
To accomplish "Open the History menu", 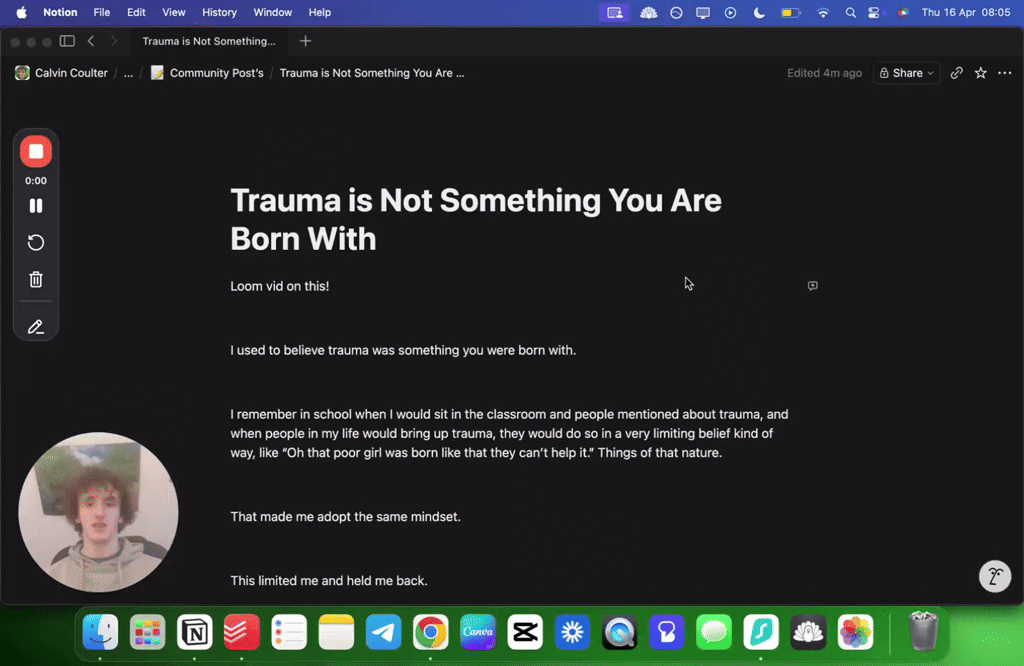I will click(219, 13).
